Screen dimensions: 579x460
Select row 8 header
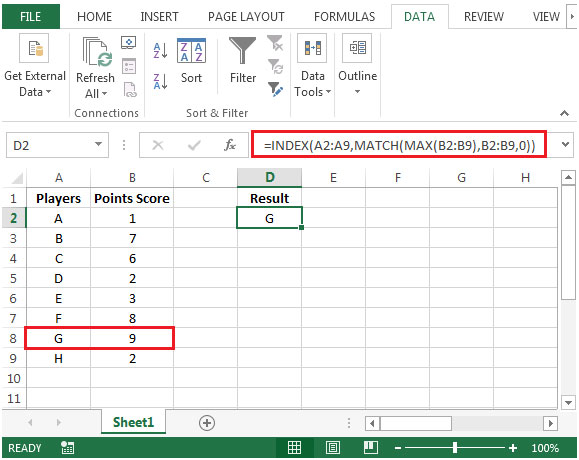coord(13,338)
